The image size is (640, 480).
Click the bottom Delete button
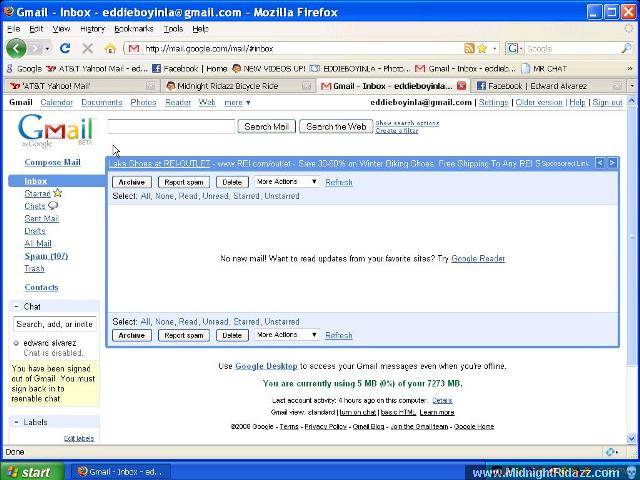click(x=232, y=335)
